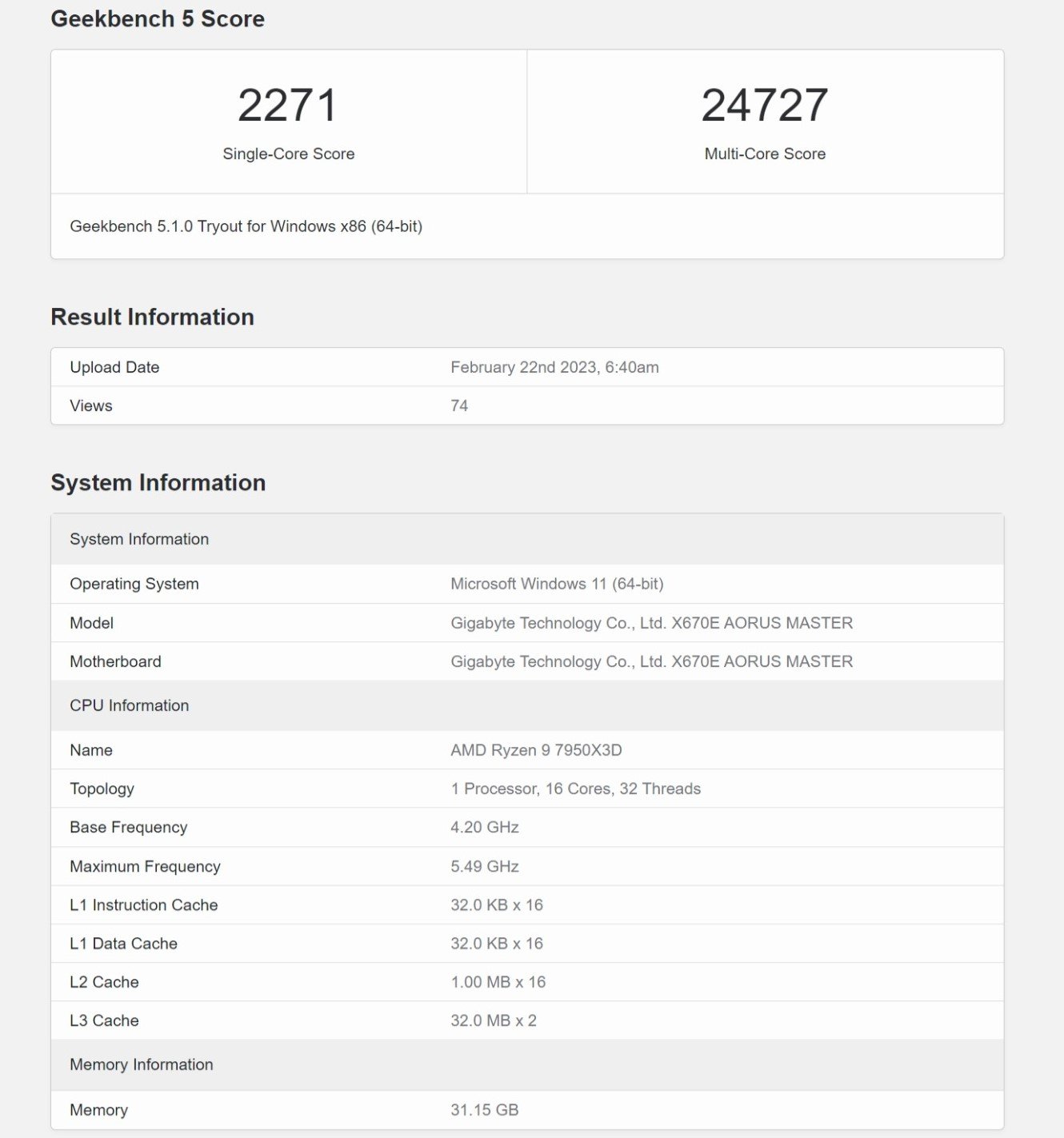
Task: Click the CPU Information section header
Action: pyautogui.click(x=527, y=705)
